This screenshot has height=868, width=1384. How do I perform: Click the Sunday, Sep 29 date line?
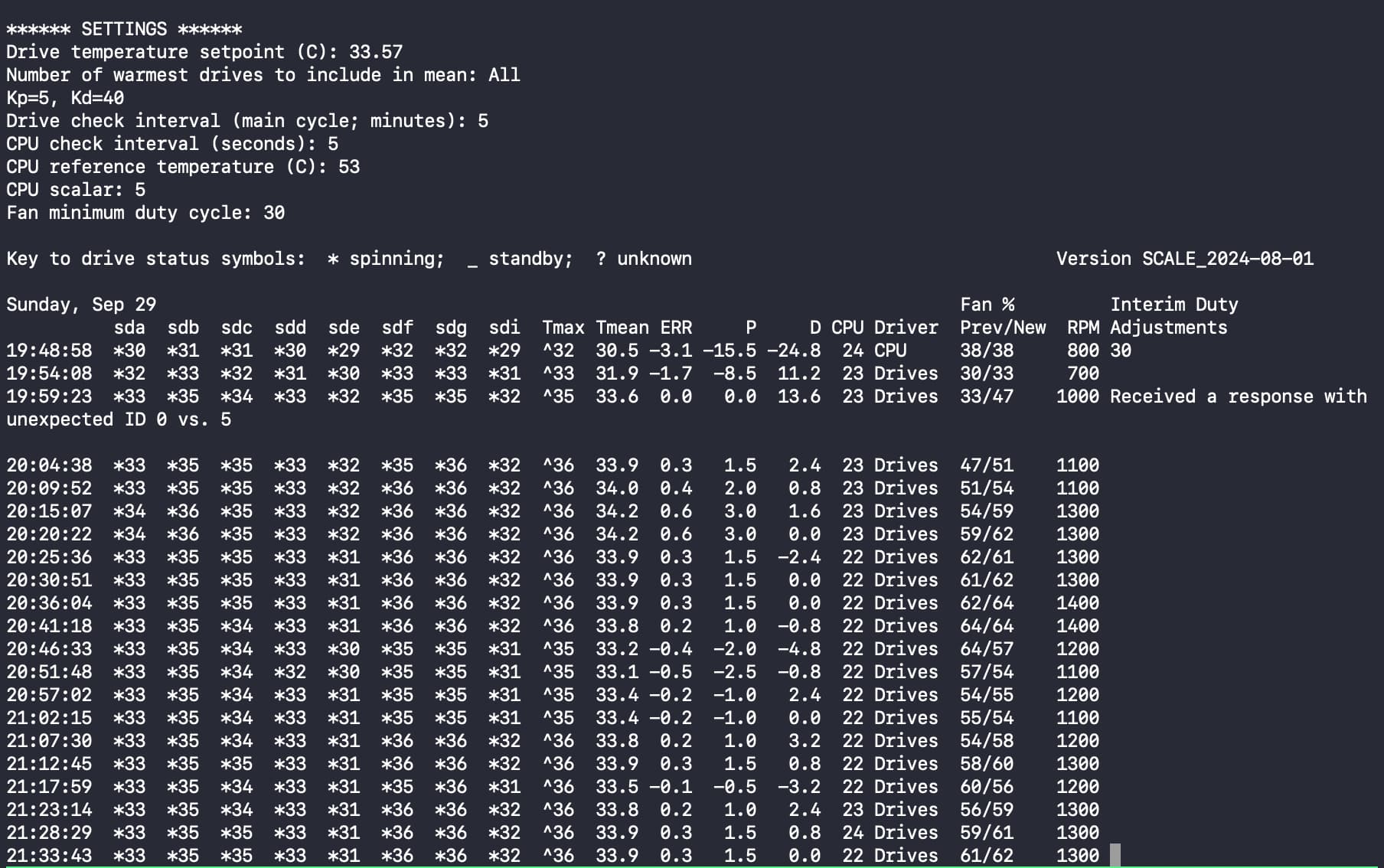81,305
